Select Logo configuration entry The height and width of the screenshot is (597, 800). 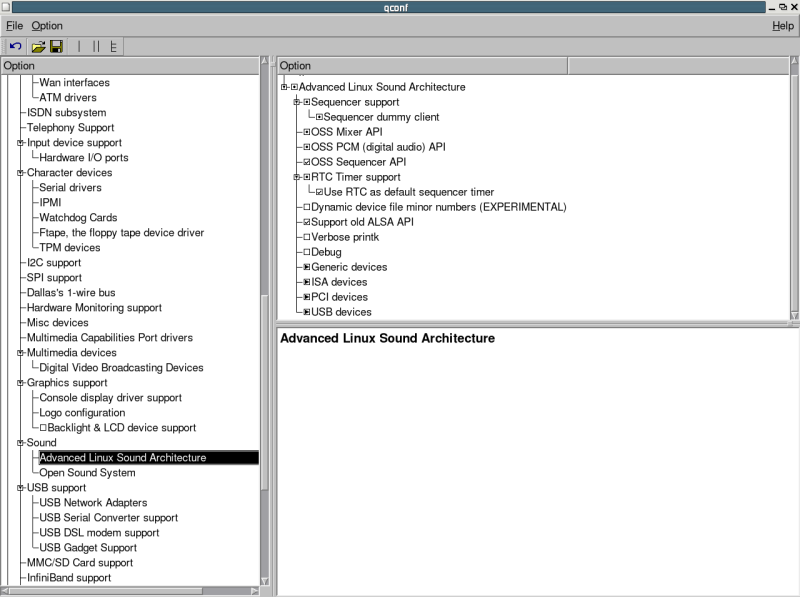[82, 413]
